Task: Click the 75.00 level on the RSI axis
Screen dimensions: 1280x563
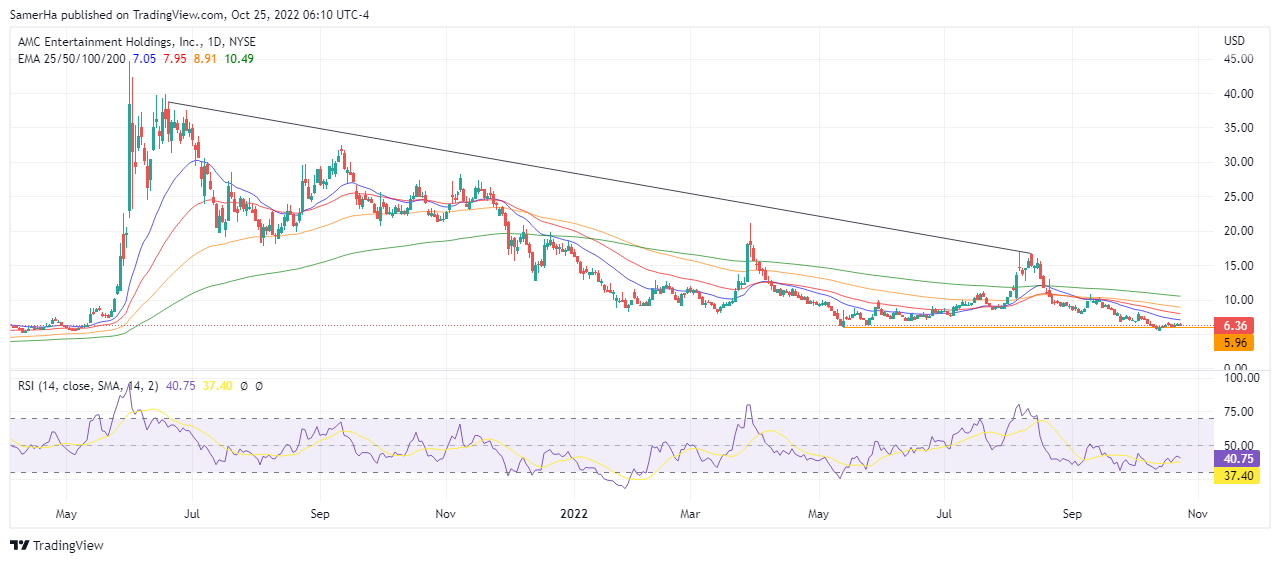Action: coord(1238,411)
